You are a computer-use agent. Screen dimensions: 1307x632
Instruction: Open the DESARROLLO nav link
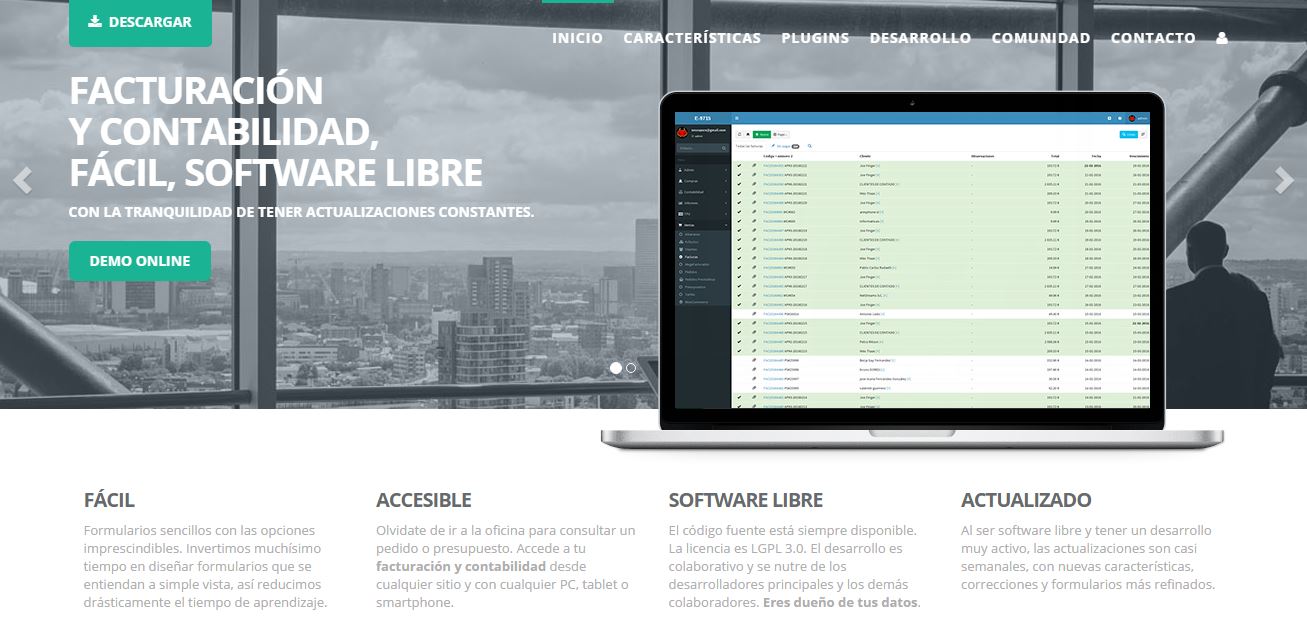[920, 38]
